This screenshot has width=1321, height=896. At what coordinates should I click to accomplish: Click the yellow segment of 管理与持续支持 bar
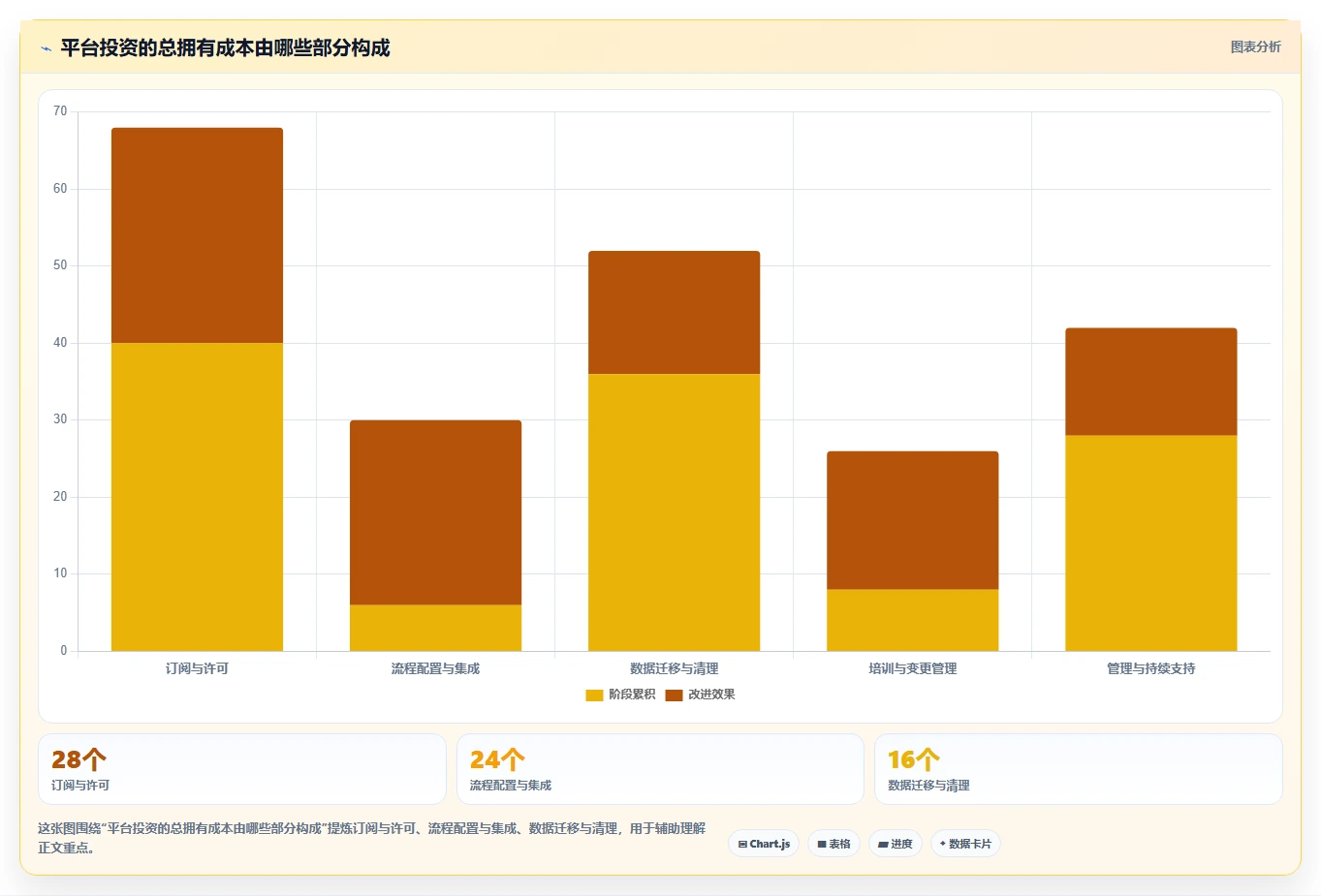(x=1150, y=543)
